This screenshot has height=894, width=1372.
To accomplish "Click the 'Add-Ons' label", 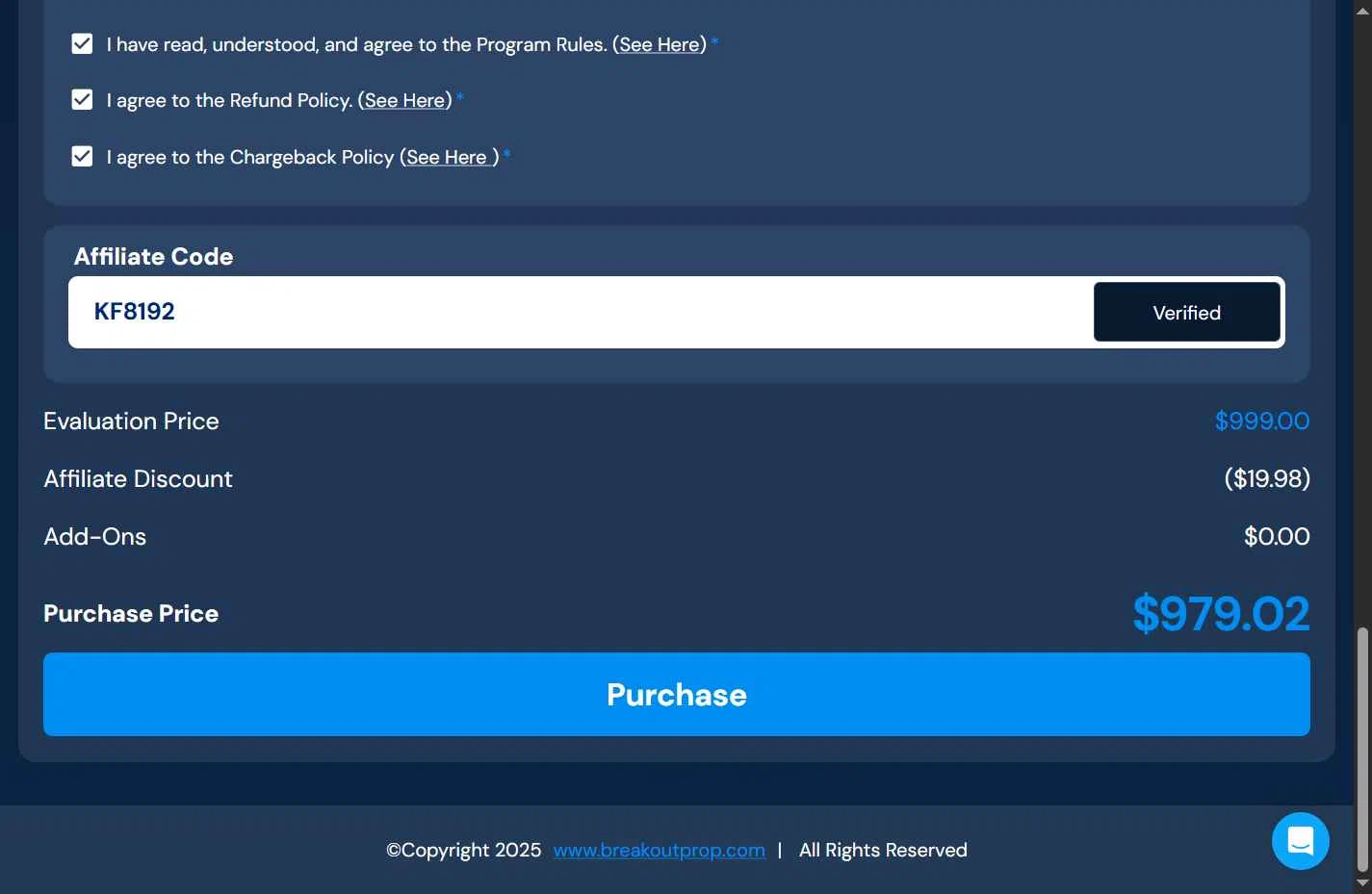I will click(95, 536).
